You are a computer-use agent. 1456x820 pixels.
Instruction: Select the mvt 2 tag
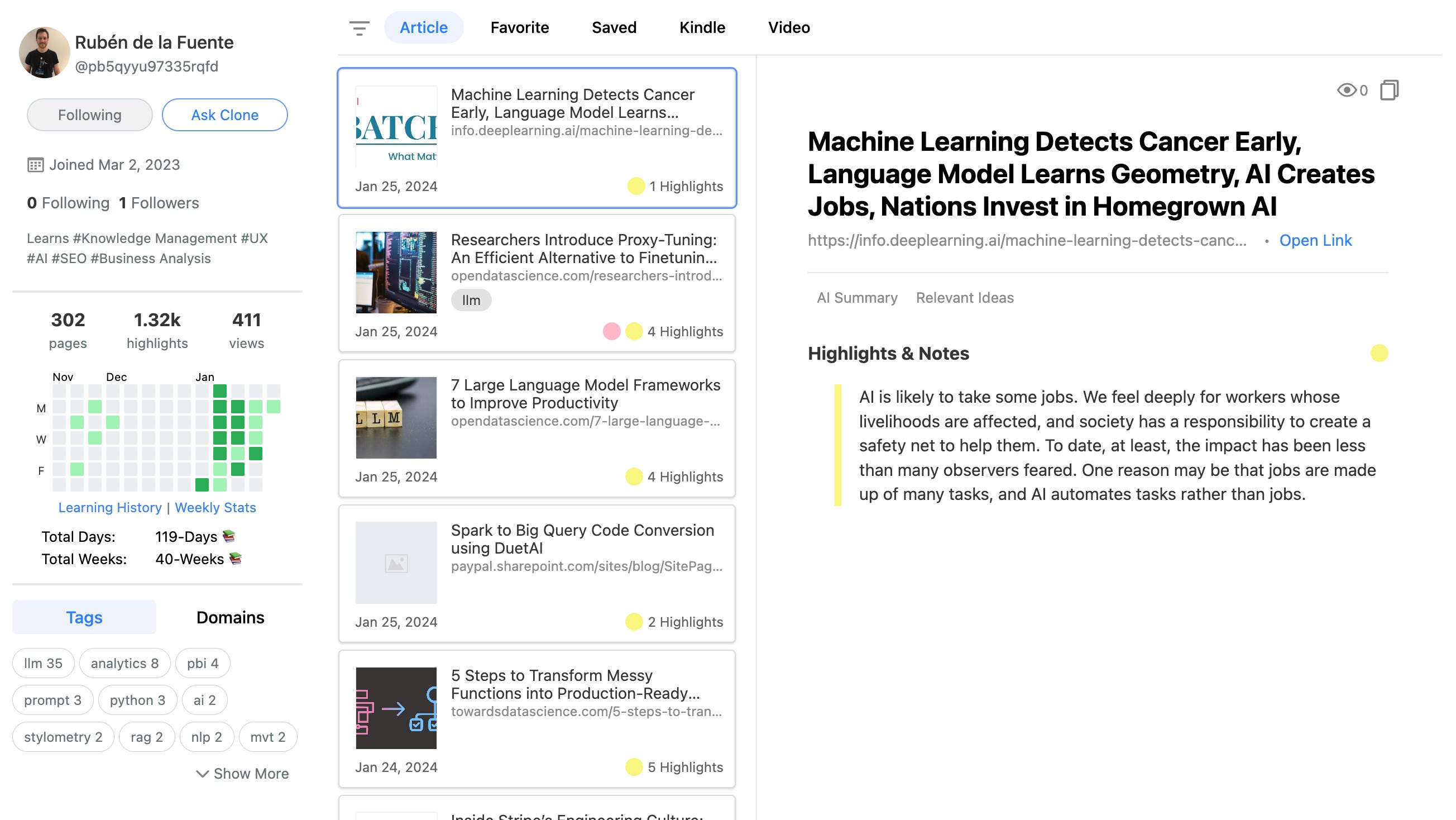click(x=268, y=737)
